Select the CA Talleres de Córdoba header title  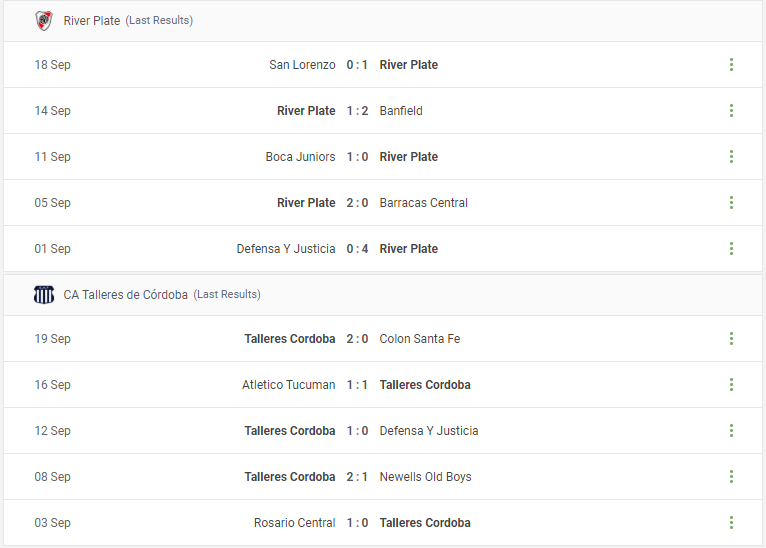pyautogui.click(x=126, y=295)
